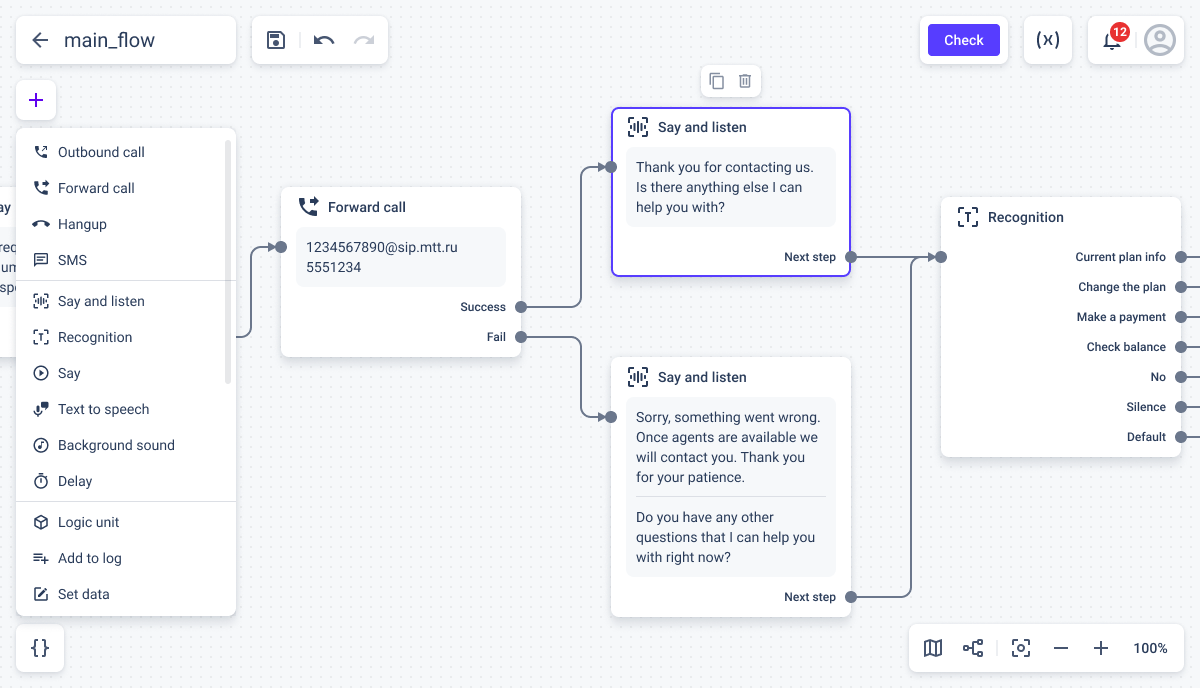
Task: Open the user profile avatar
Action: coord(1160,40)
